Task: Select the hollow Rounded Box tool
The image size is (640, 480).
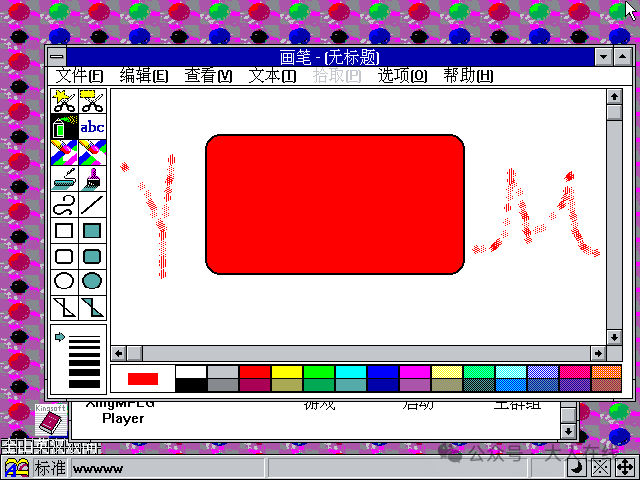Action: [64, 257]
